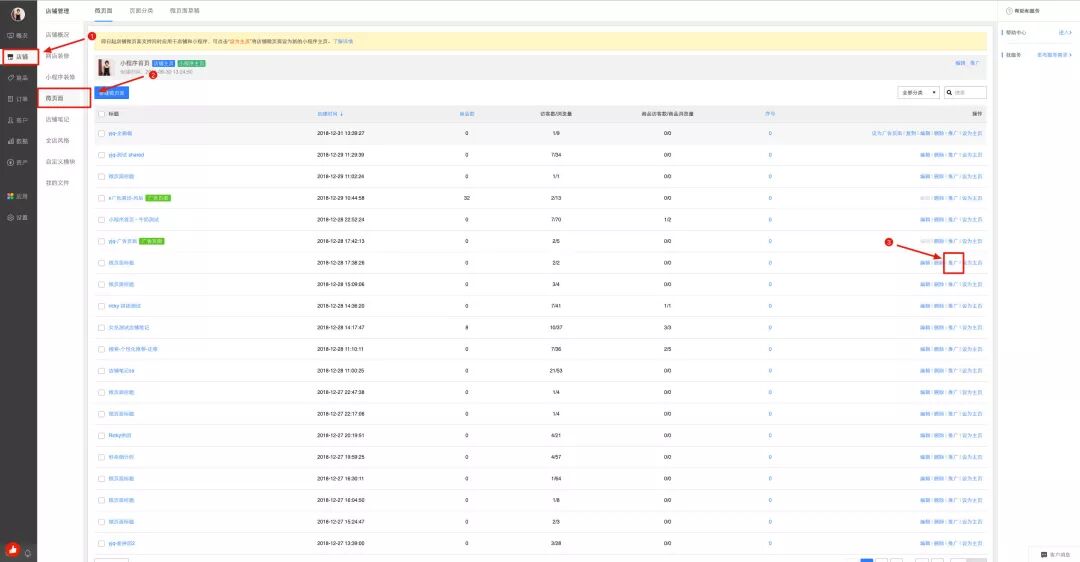
Task: Follow 了解详情 link in yellow notice
Action: pyautogui.click(x=343, y=41)
